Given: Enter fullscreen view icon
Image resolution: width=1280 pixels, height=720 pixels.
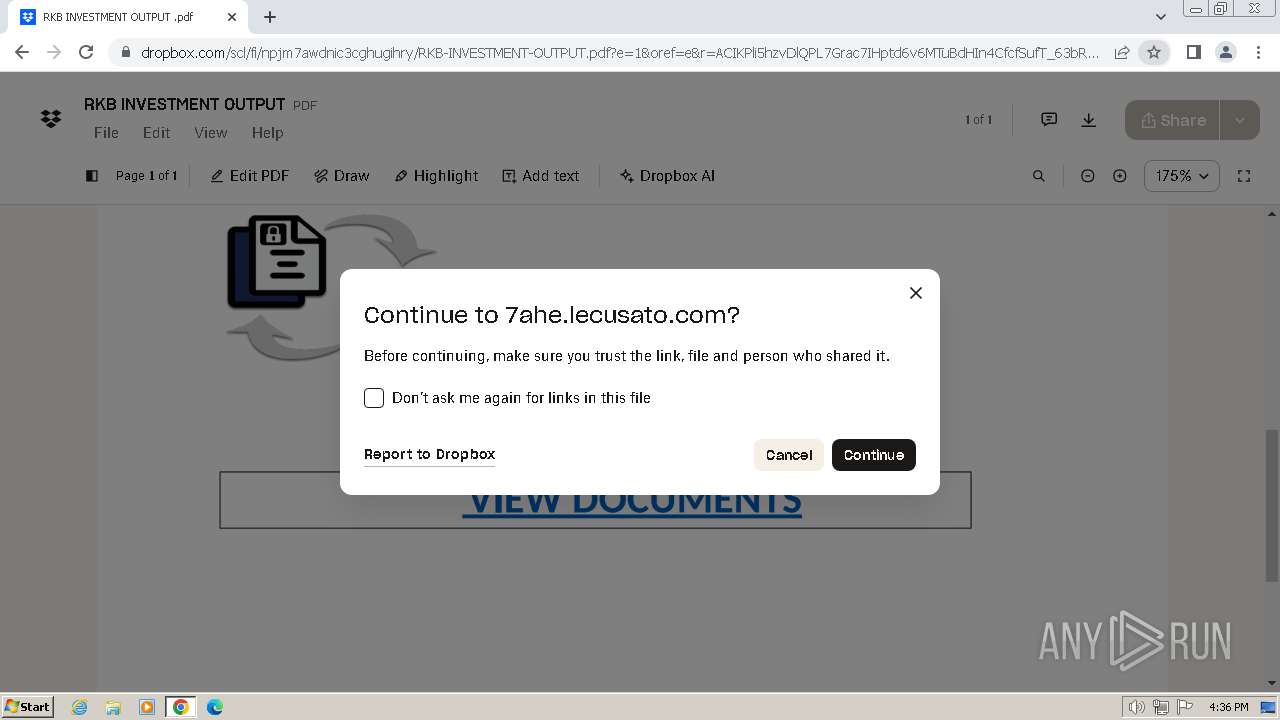Looking at the screenshot, I should pyautogui.click(x=1244, y=176).
